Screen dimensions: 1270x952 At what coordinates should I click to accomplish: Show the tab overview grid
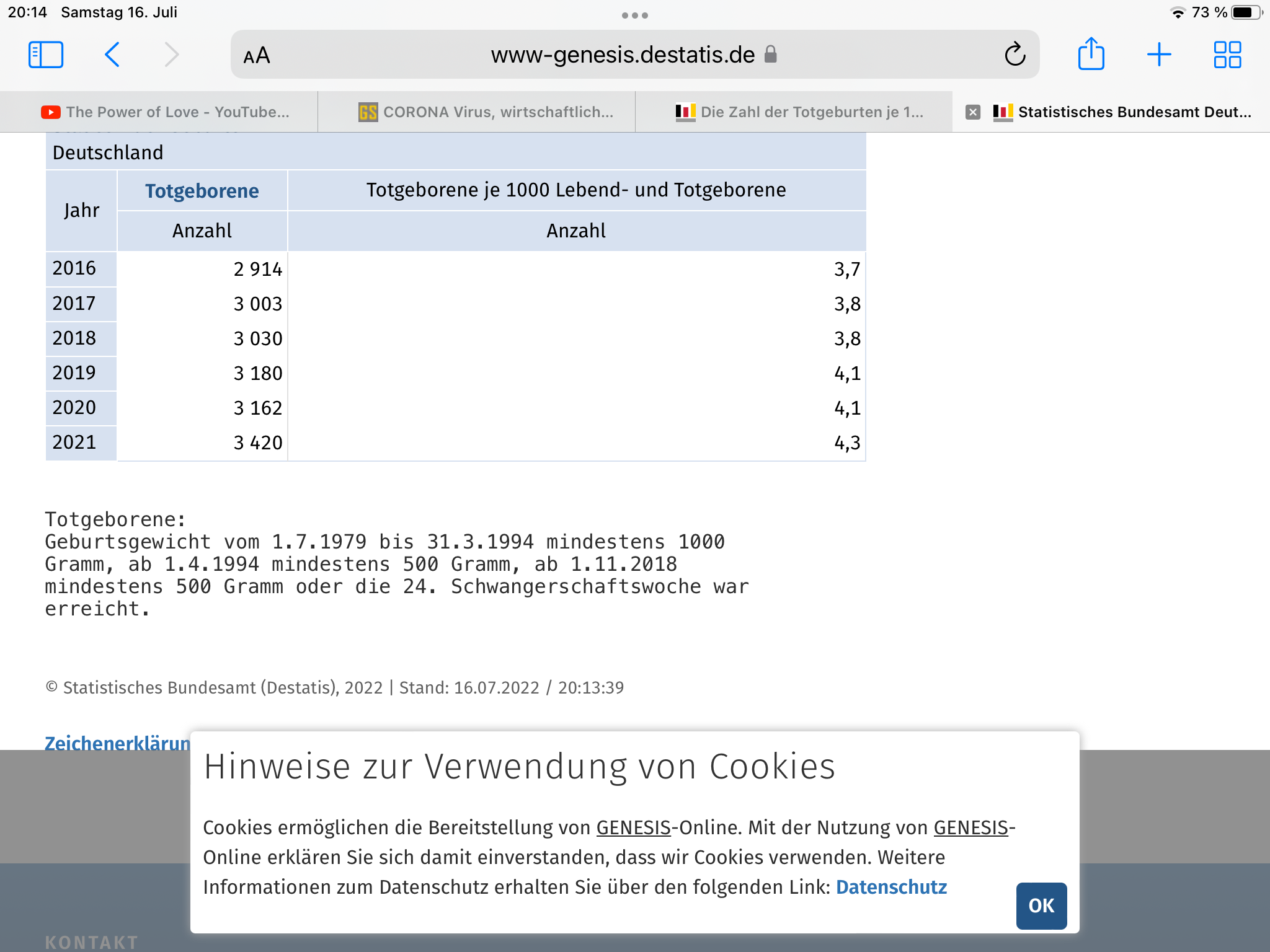(1227, 55)
